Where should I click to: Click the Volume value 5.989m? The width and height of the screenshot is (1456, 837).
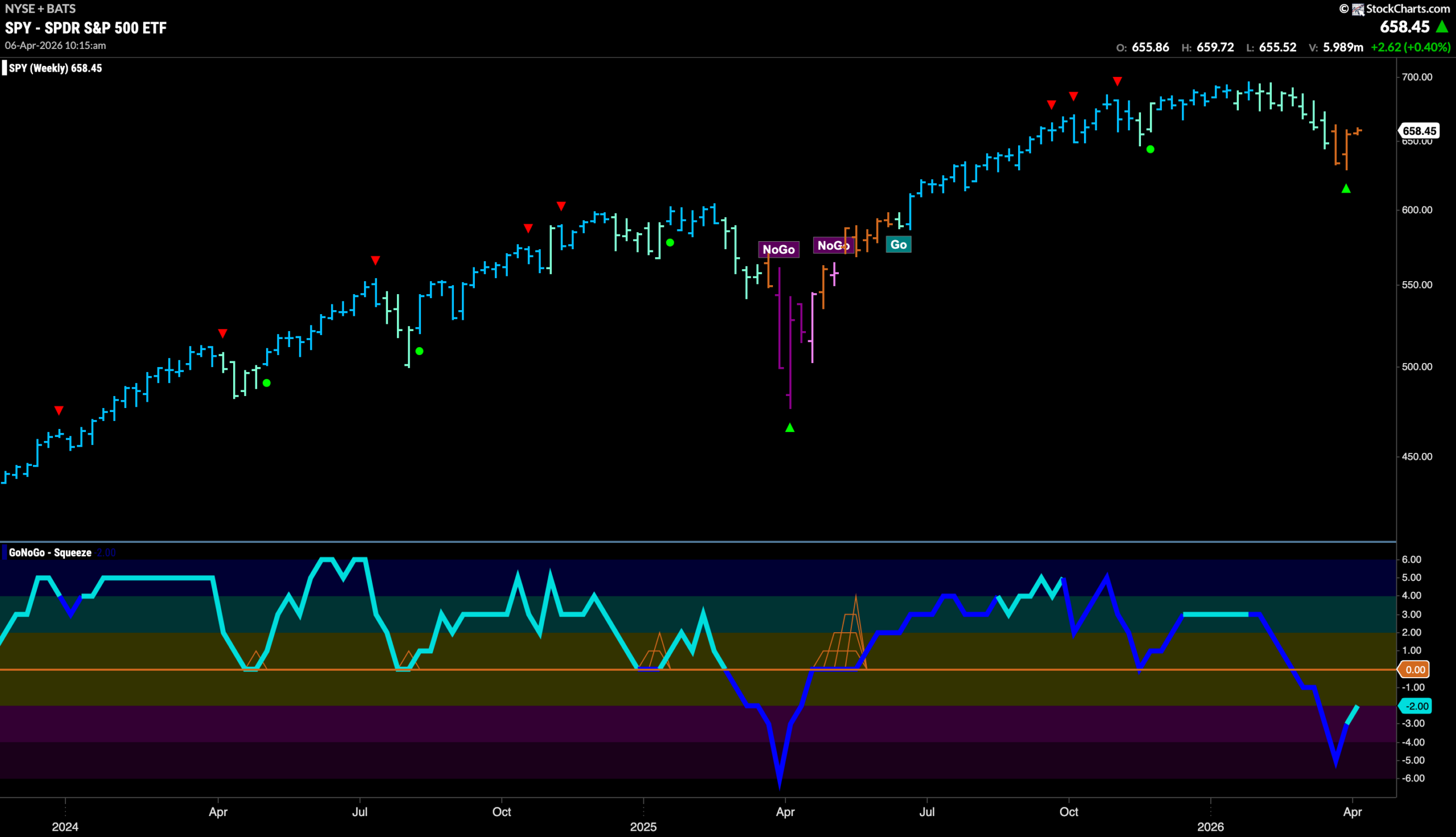tap(1343, 47)
